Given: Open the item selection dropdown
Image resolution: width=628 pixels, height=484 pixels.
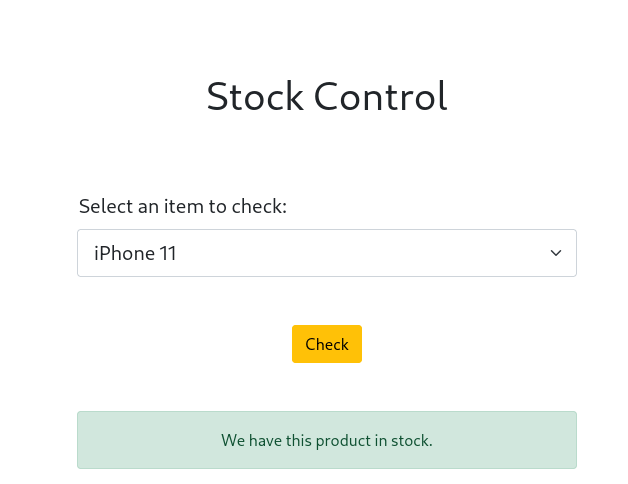Looking at the screenshot, I should tap(326, 253).
